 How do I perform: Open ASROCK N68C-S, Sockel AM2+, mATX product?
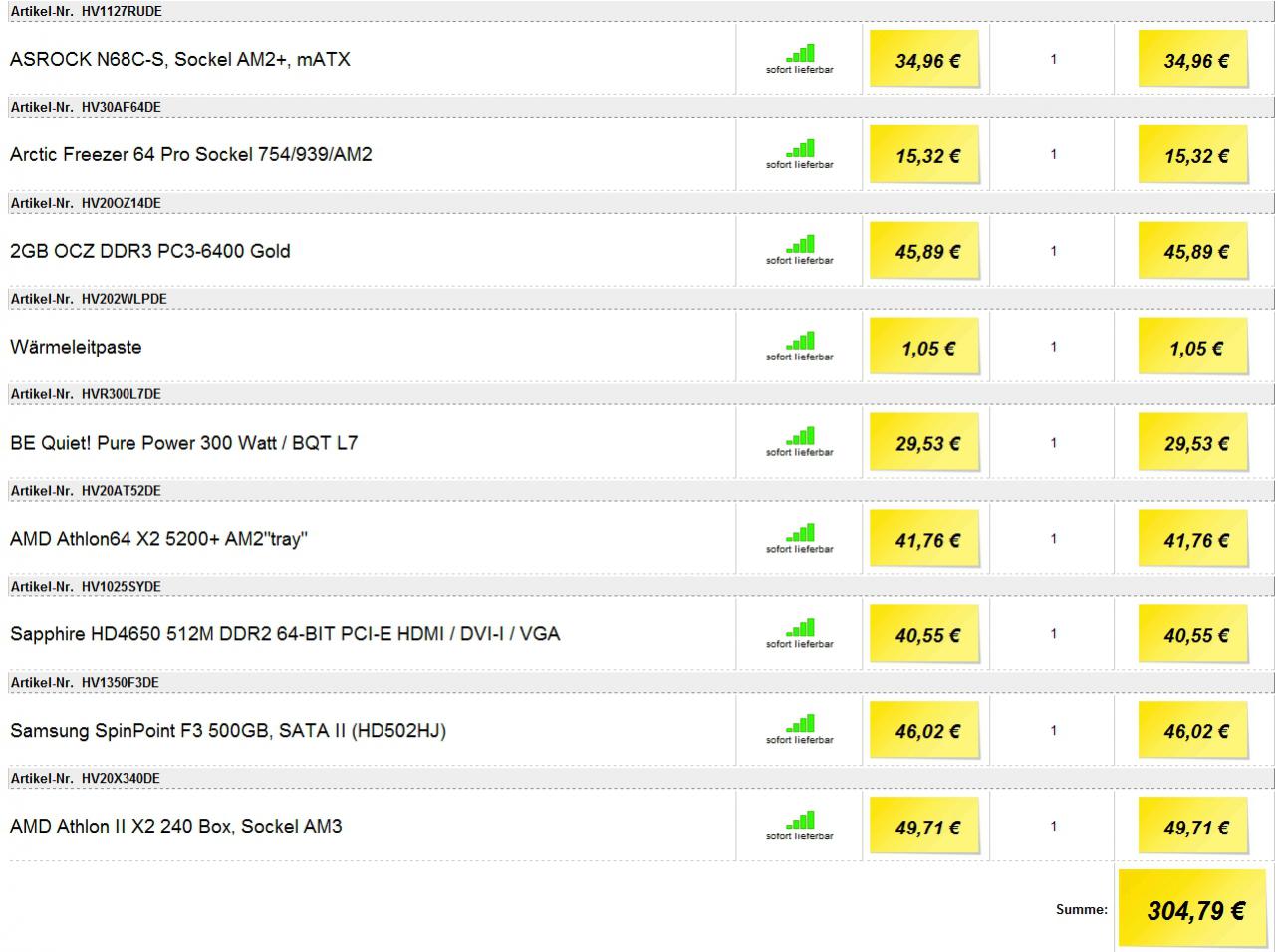[180, 59]
